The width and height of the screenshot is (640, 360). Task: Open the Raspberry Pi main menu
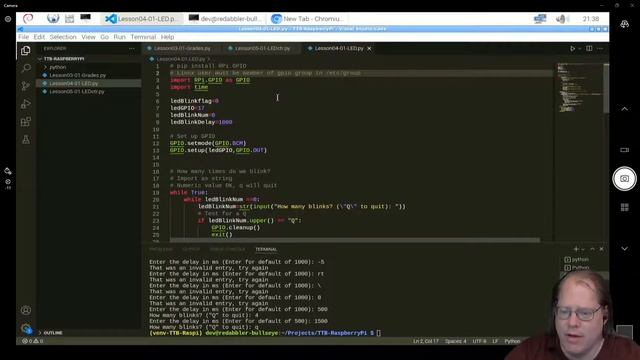click(28, 18)
